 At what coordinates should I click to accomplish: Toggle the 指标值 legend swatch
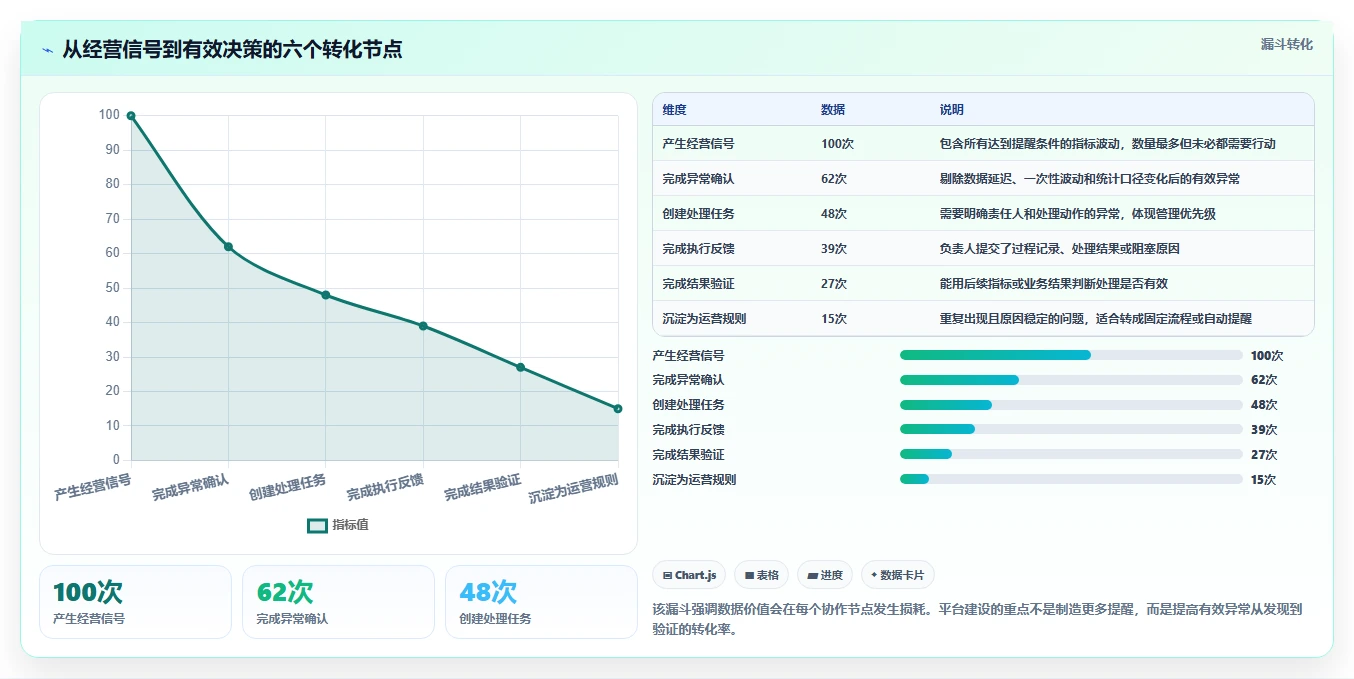[x=317, y=525]
